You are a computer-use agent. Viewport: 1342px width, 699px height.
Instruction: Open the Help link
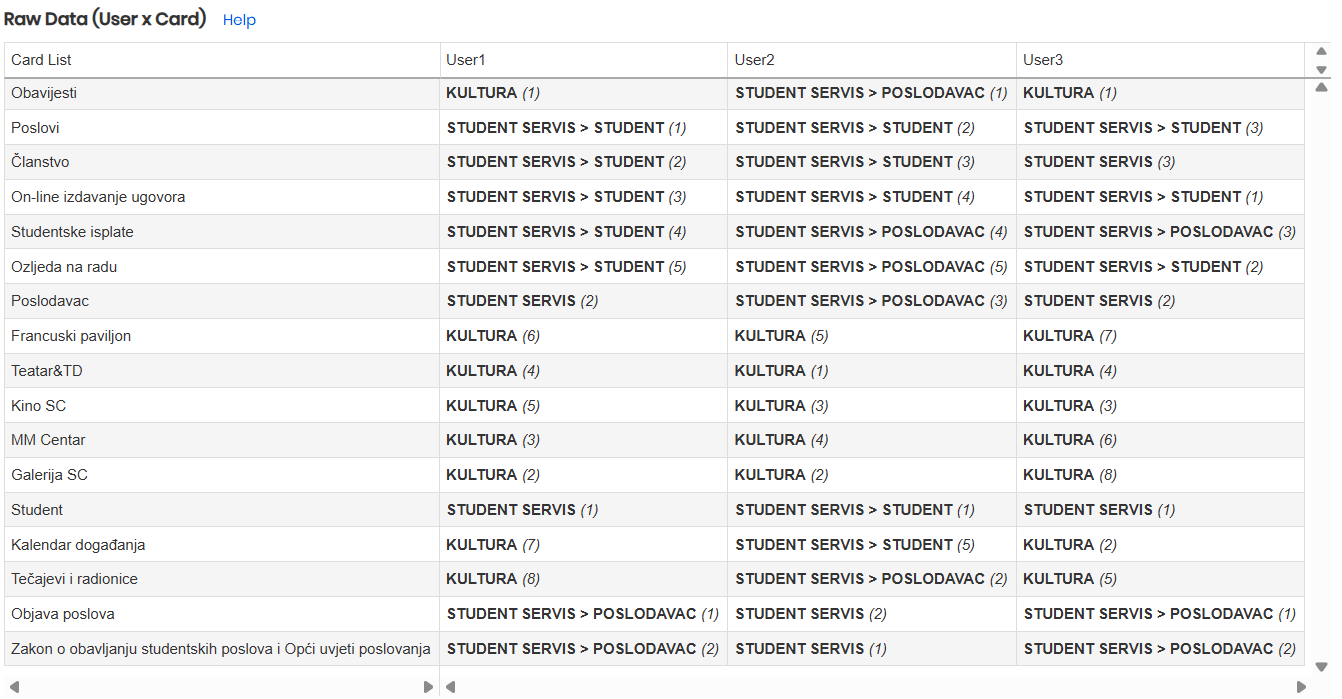[239, 20]
